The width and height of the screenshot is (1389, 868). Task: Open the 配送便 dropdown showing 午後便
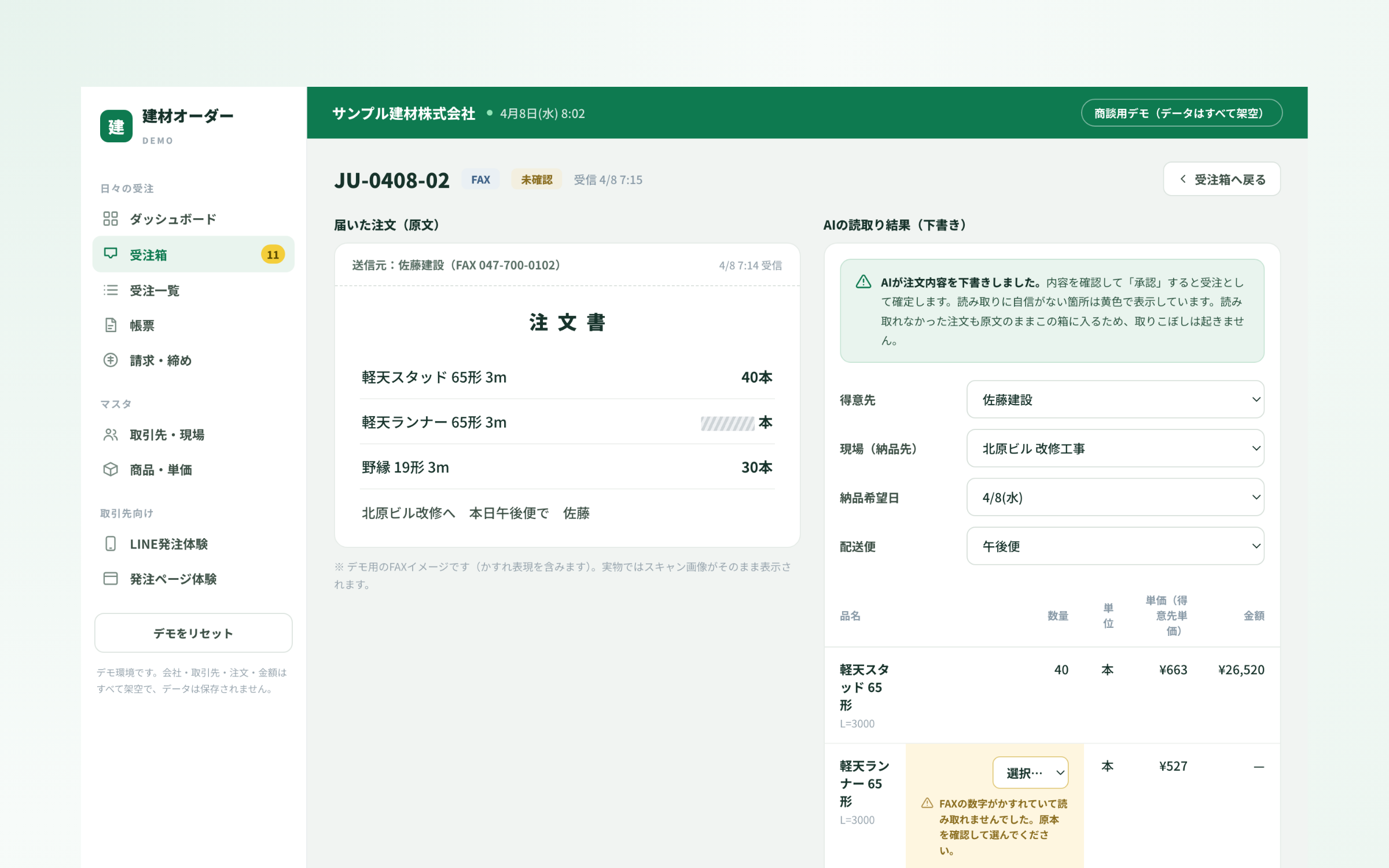[1115, 546]
